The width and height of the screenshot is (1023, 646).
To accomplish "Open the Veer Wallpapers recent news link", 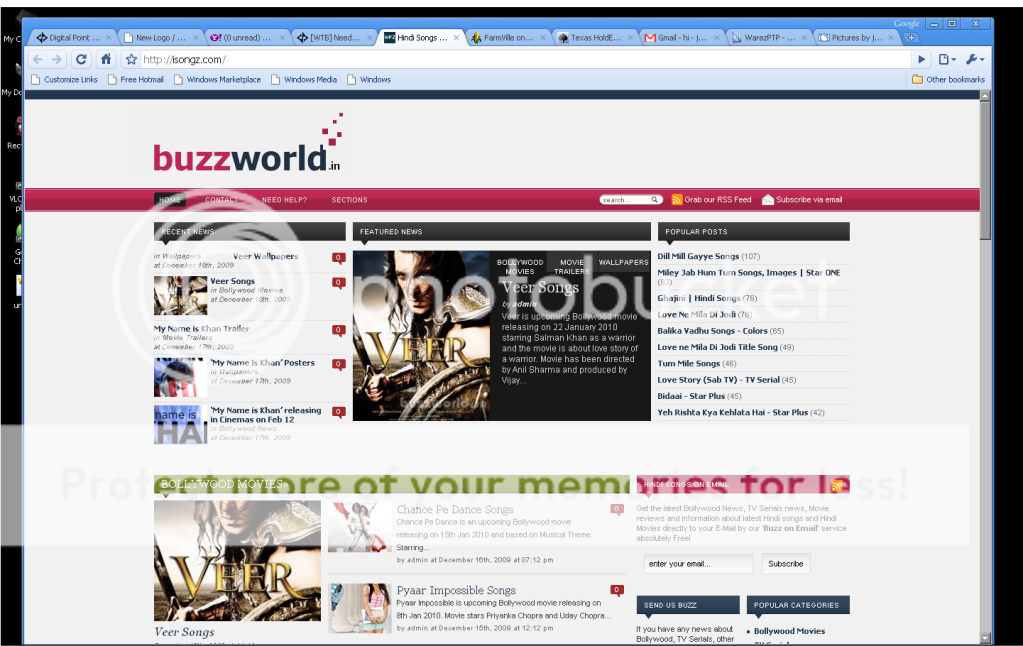I will click(x=266, y=256).
